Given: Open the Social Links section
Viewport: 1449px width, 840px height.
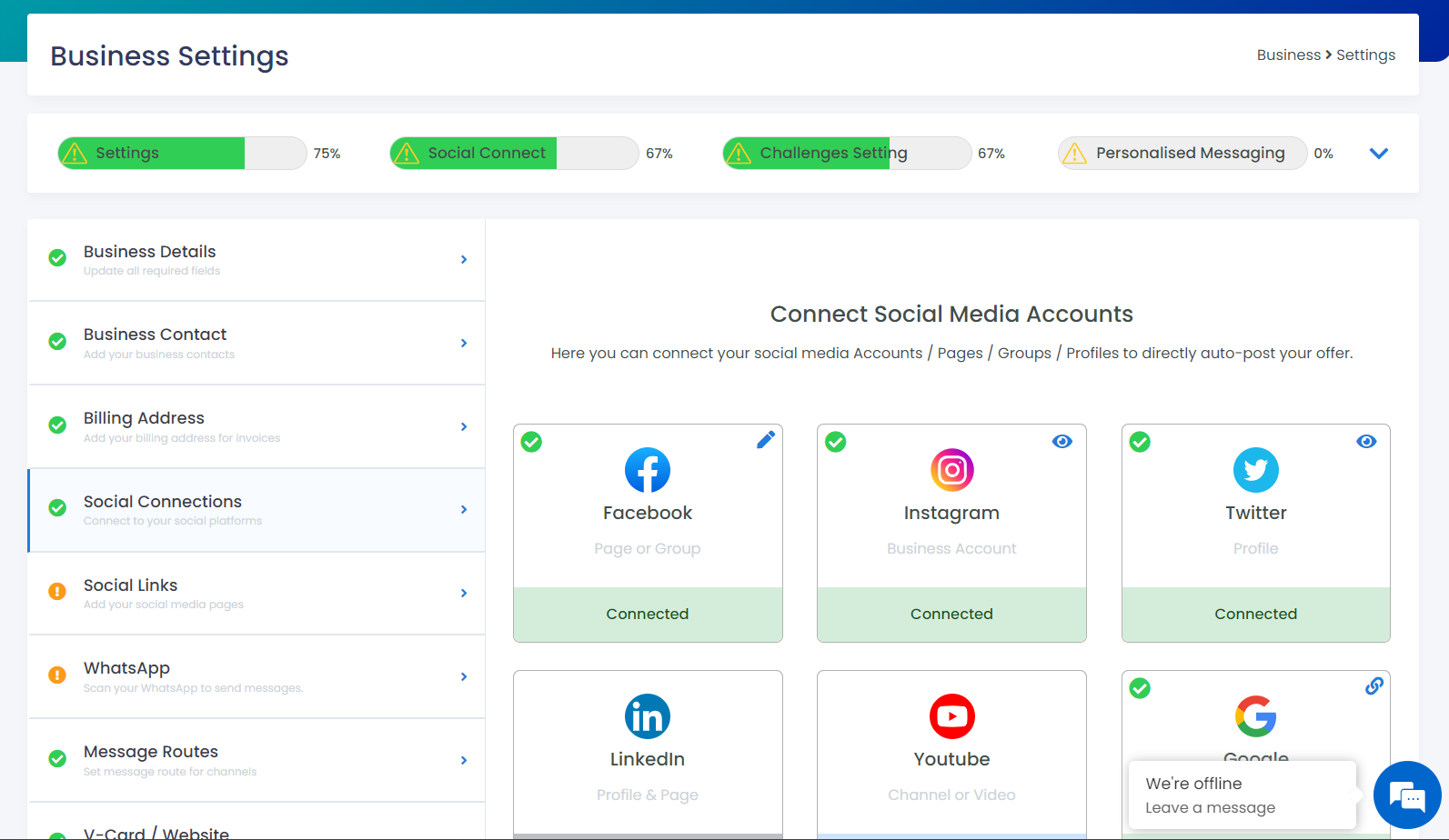Looking at the screenshot, I should tap(257, 594).
